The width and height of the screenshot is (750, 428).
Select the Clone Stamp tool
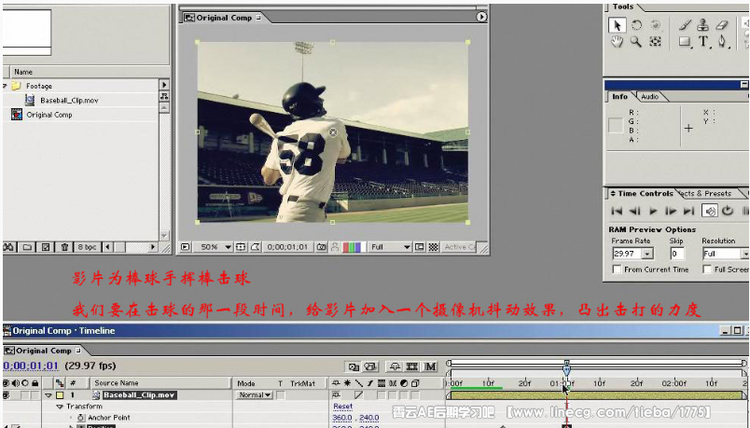tap(703, 25)
